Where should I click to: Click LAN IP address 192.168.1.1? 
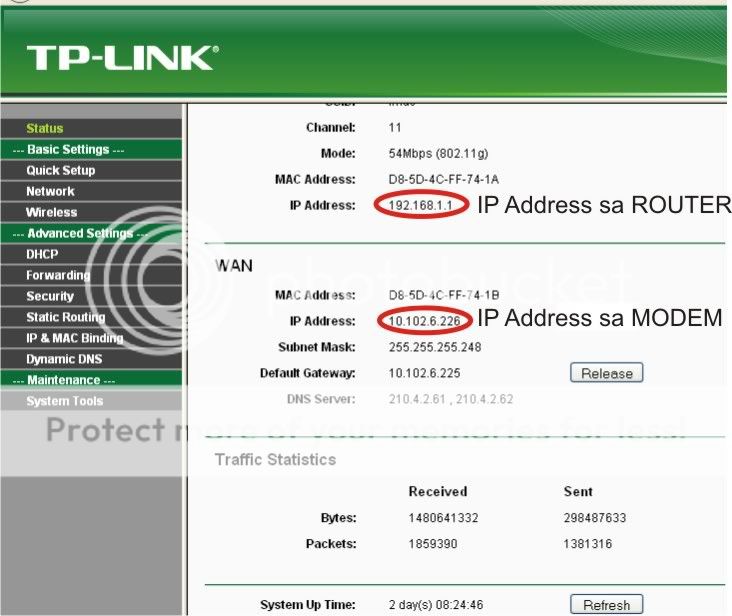(420, 205)
